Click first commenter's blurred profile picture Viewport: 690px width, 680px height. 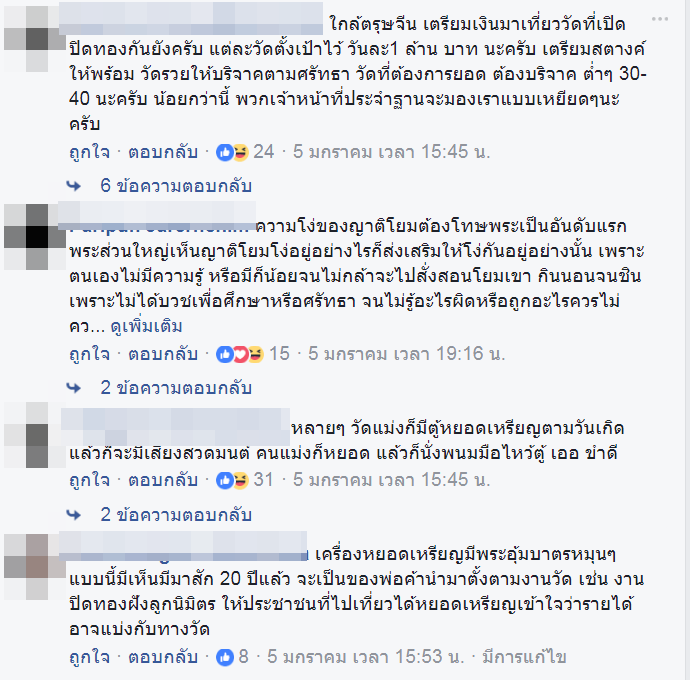click(x=35, y=39)
